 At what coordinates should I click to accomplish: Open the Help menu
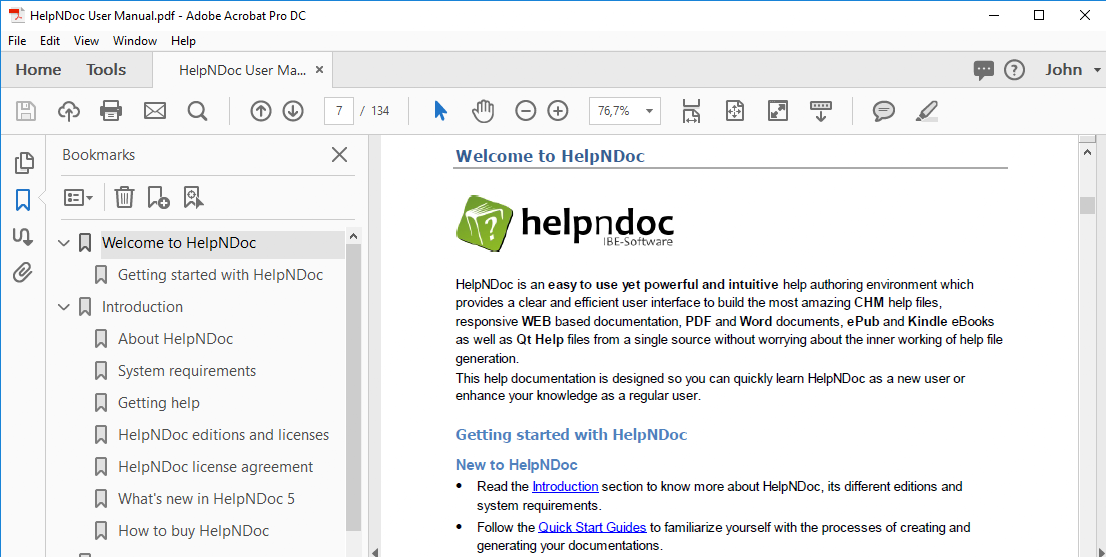click(183, 41)
